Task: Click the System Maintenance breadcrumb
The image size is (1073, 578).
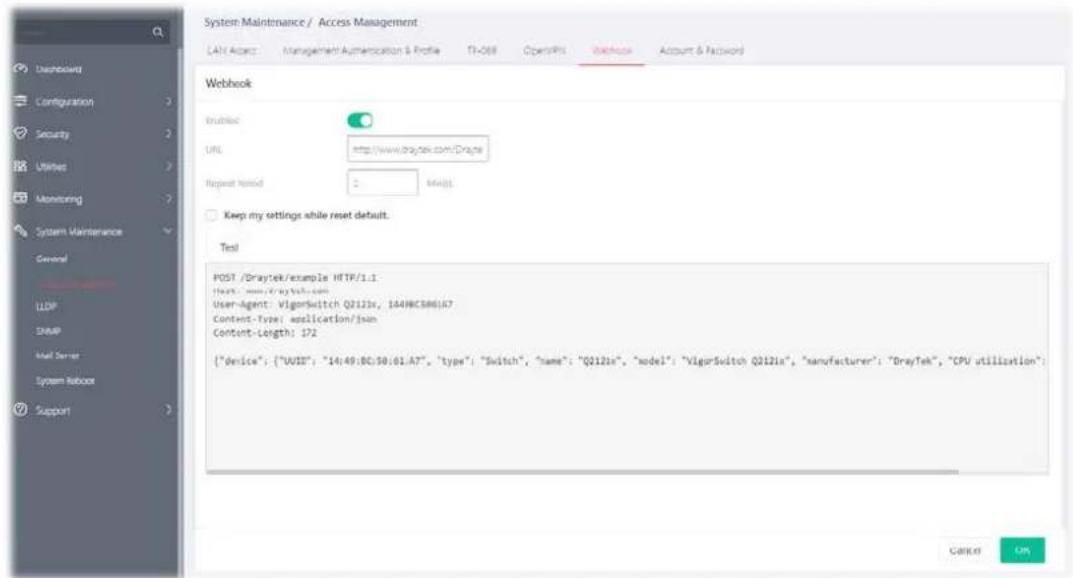Action: pyautogui.click(x=254, y=23)
